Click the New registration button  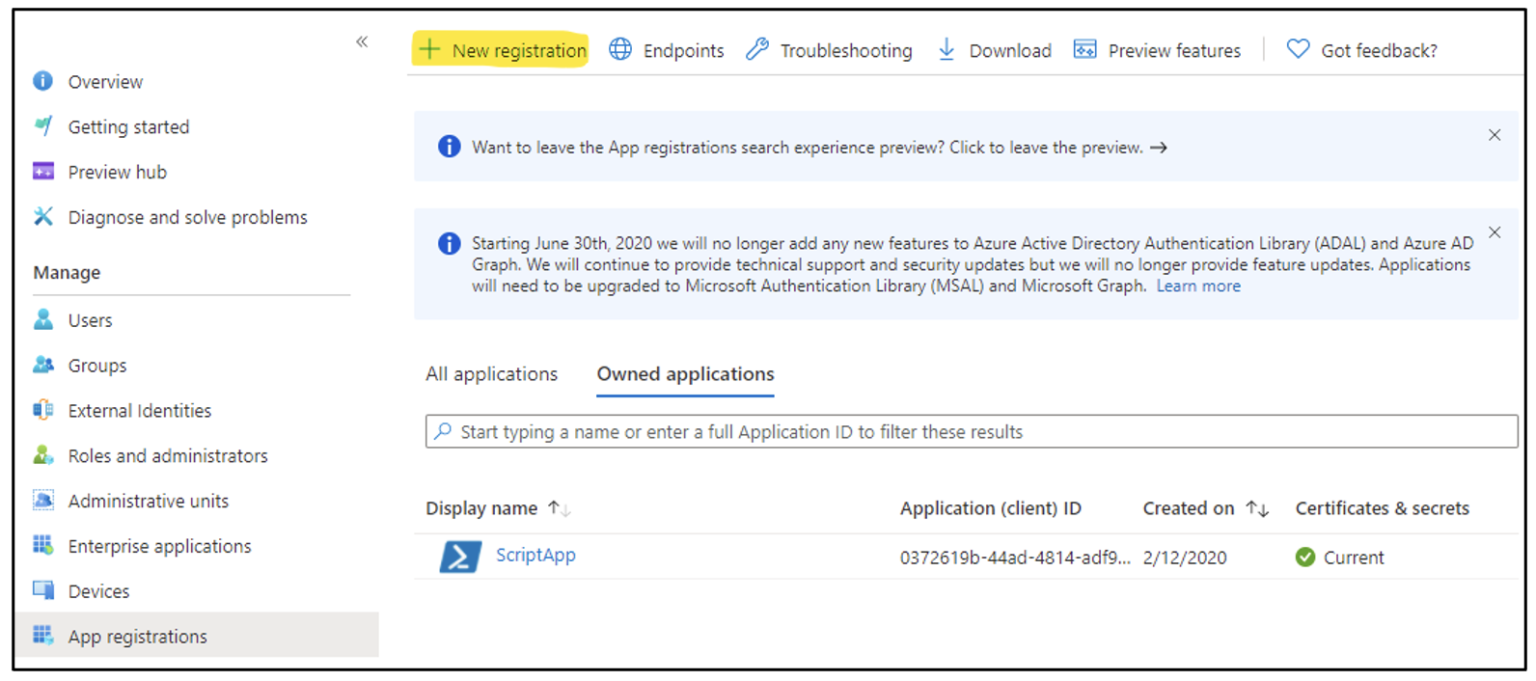500,49
